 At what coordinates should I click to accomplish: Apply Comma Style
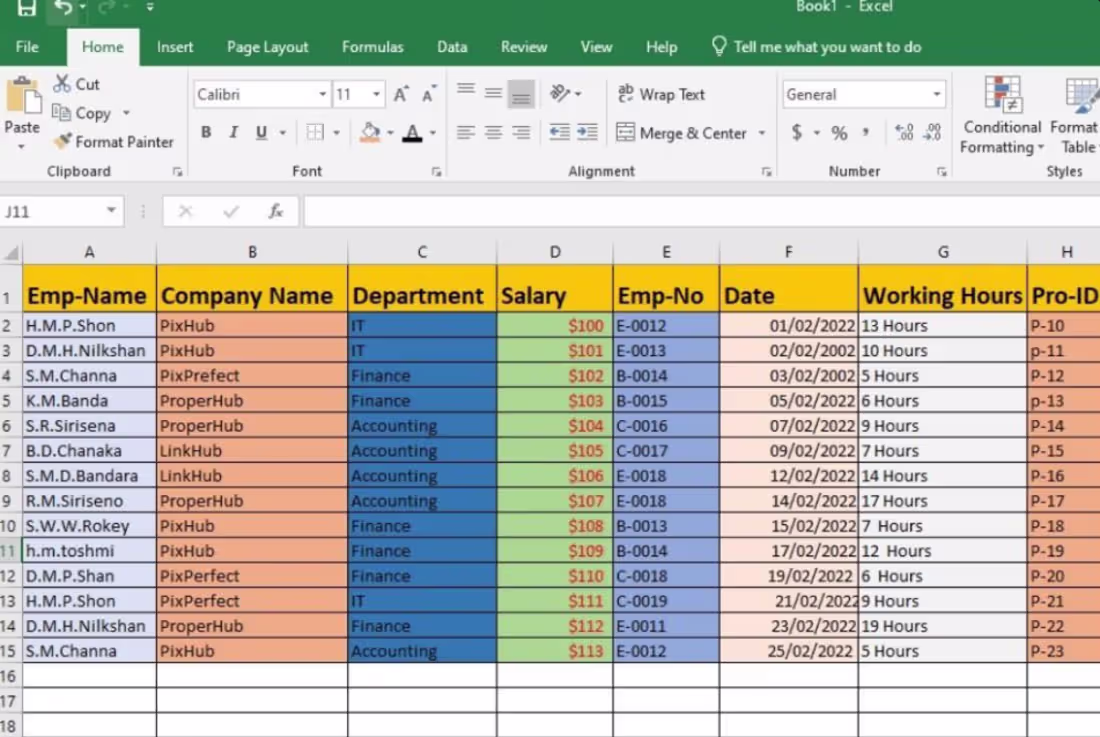[866, 132]
